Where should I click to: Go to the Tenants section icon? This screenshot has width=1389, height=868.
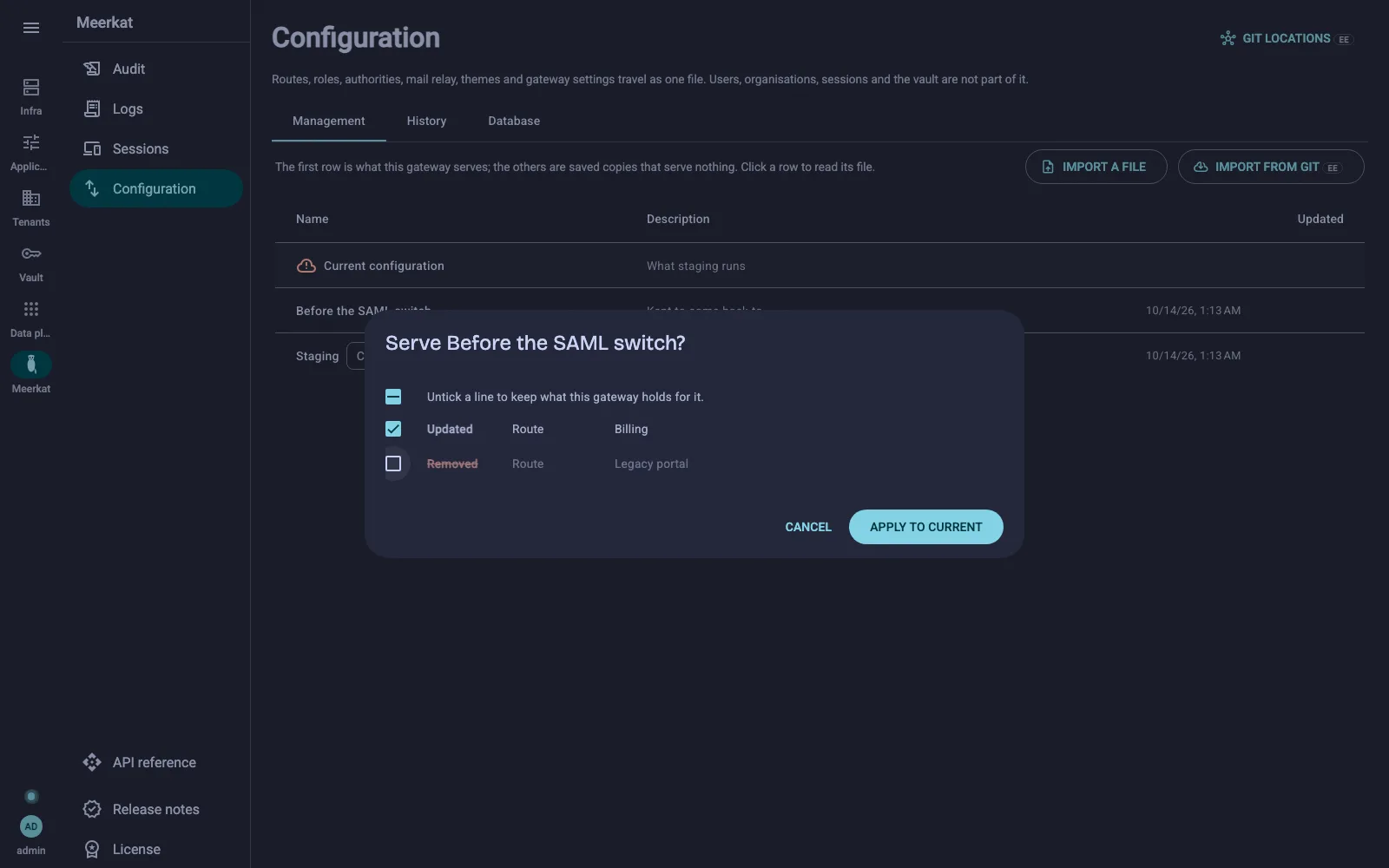[x=31, y=198]
